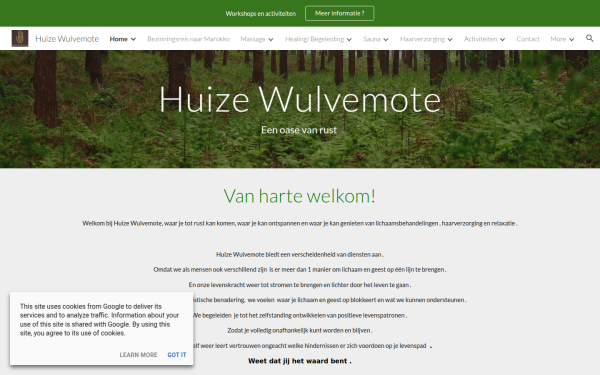Open the site search magnifier icon
The width and height of the screenshot is (600, 375).
point(589,38)
